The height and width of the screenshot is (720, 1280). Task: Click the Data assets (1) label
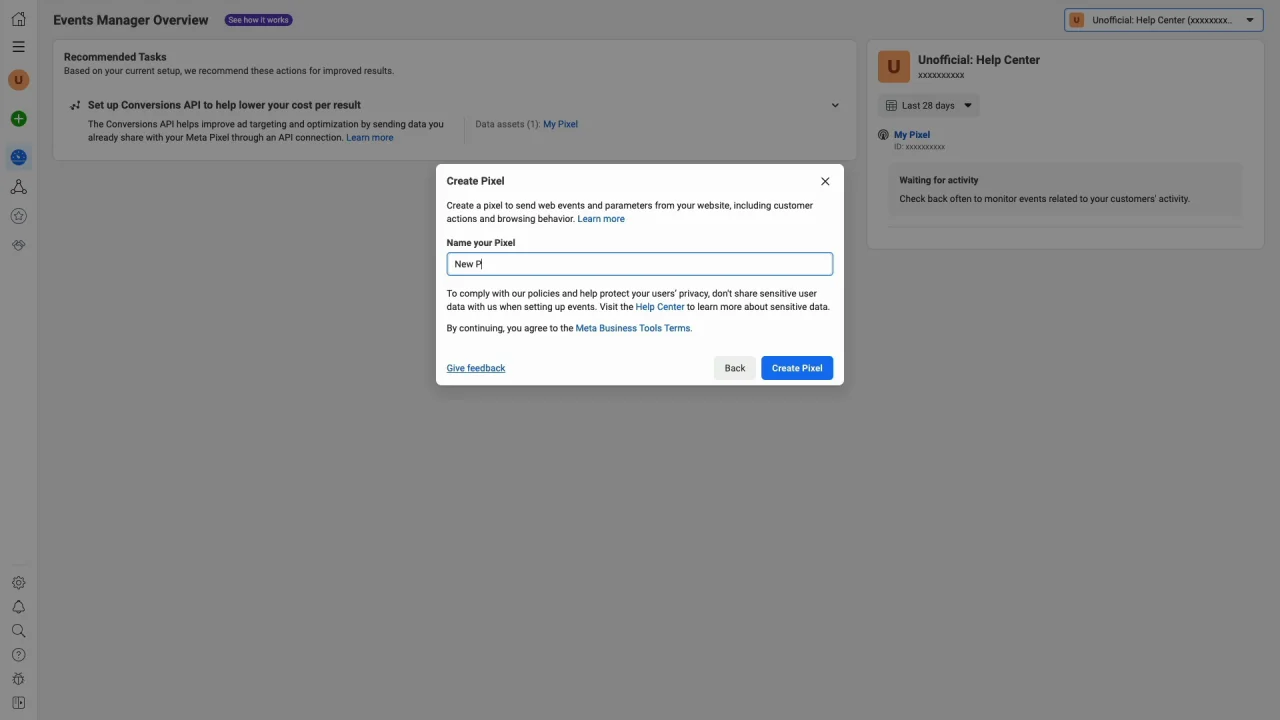[x=507, y=124]
